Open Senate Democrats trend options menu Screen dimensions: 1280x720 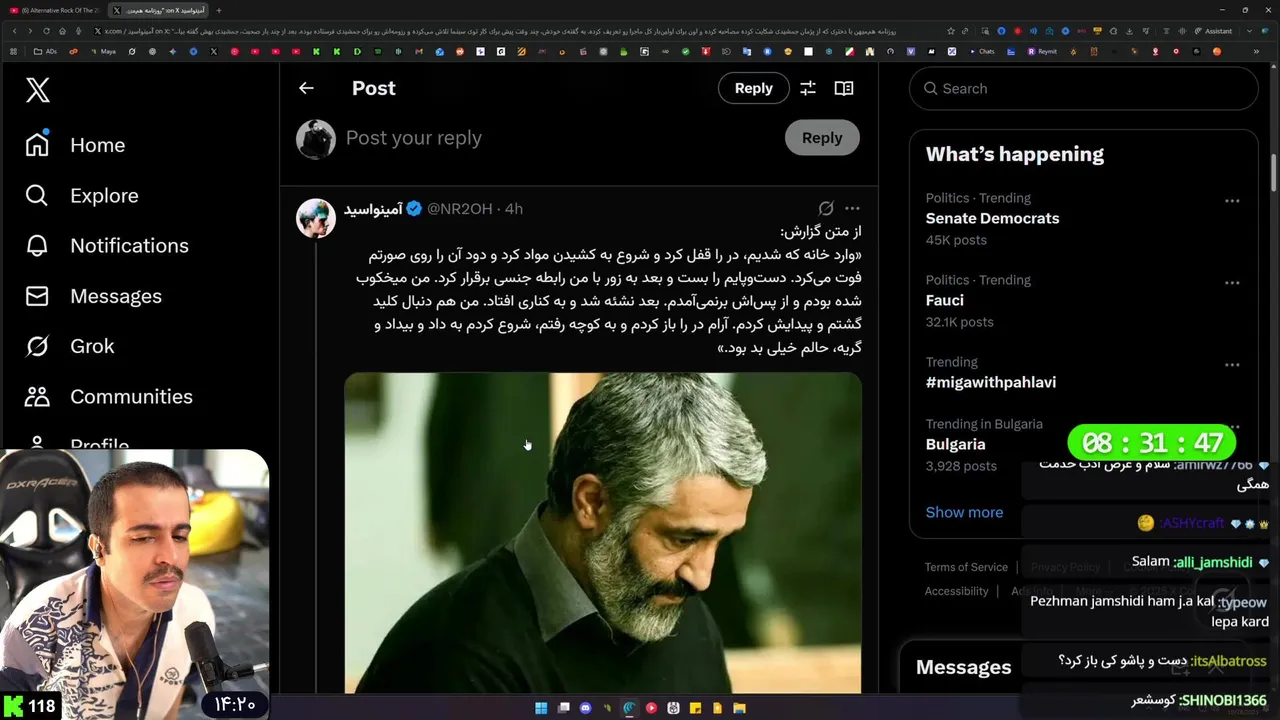[x=1232, y=200]
